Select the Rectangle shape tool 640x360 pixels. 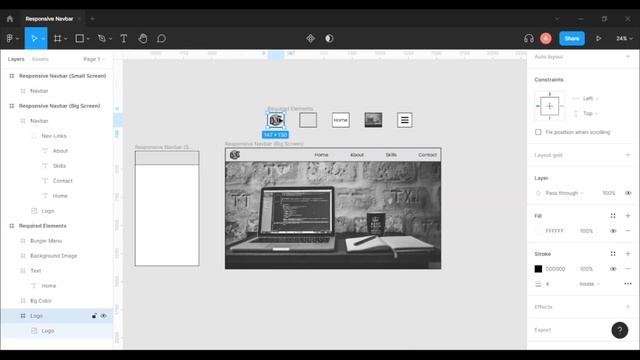(80, 38)
